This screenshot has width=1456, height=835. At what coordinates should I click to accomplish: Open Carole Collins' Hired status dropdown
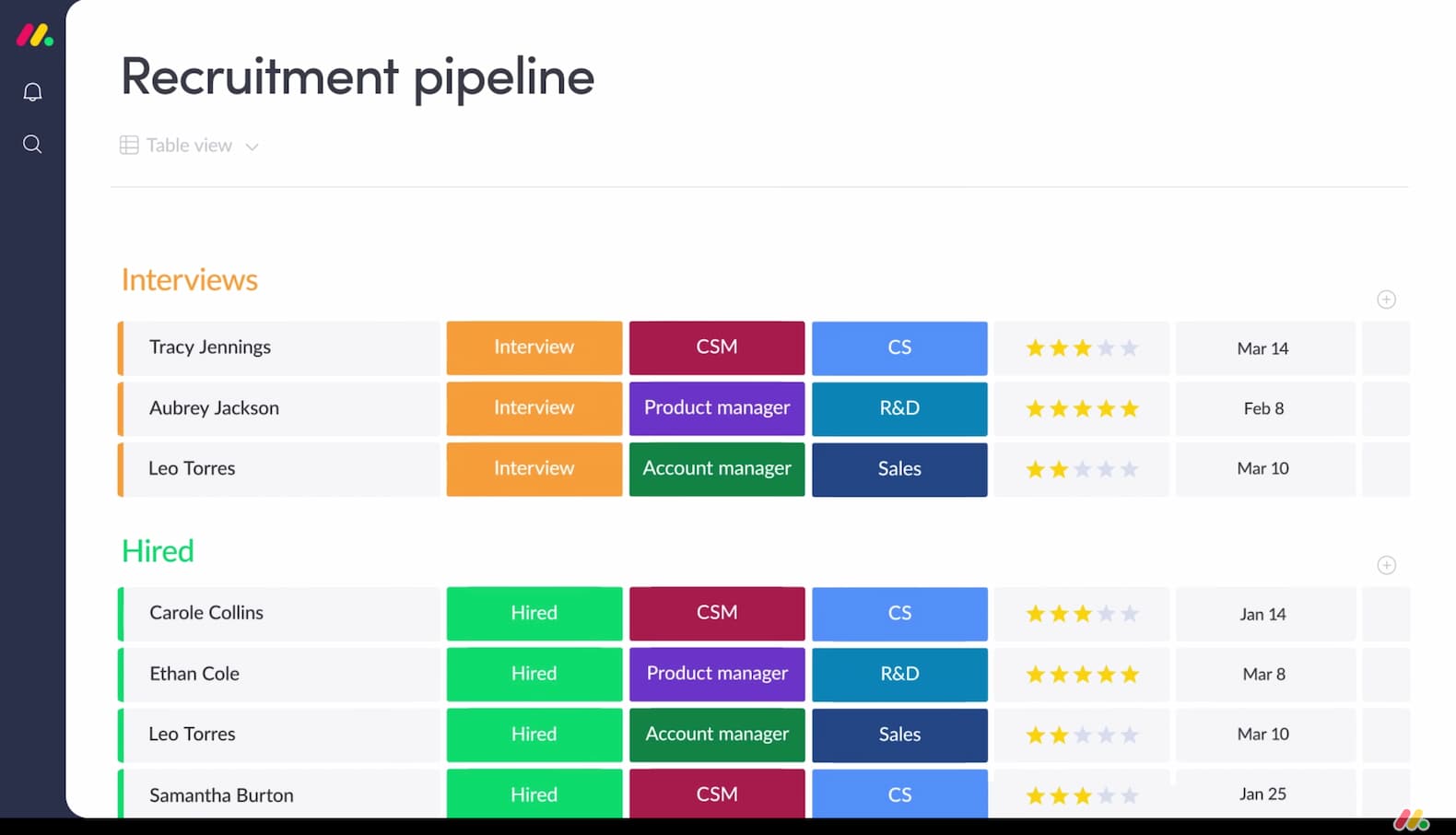pos(534,613)
